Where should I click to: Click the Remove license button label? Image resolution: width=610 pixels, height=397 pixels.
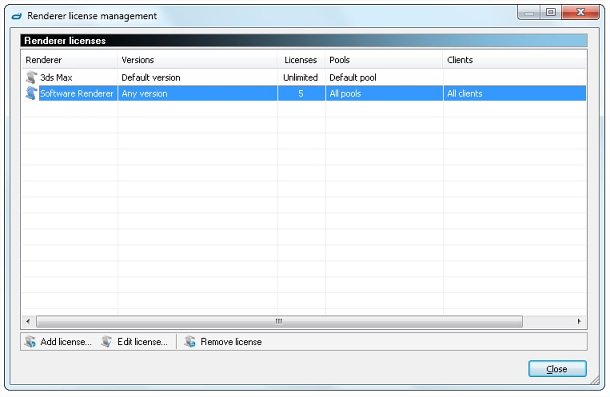[231, 342]
